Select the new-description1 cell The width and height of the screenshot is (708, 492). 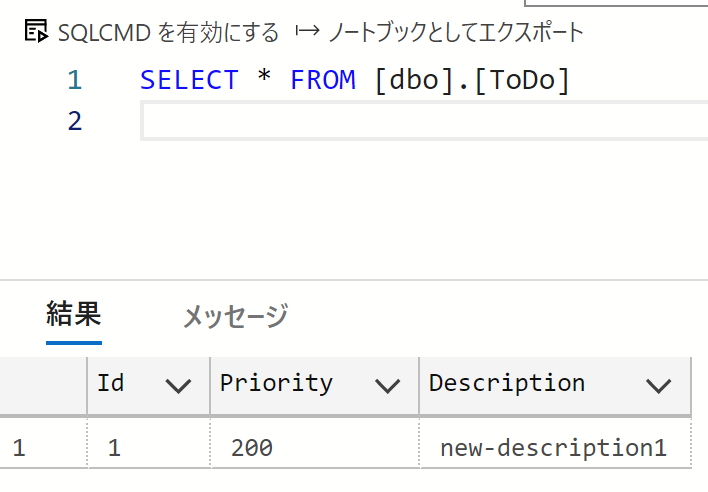coord(555,448)
